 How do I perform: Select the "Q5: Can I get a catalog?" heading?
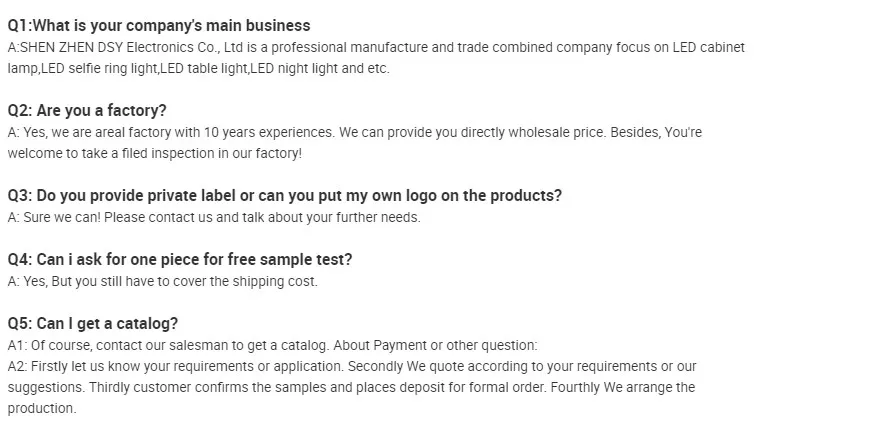[x=93, y=324]
